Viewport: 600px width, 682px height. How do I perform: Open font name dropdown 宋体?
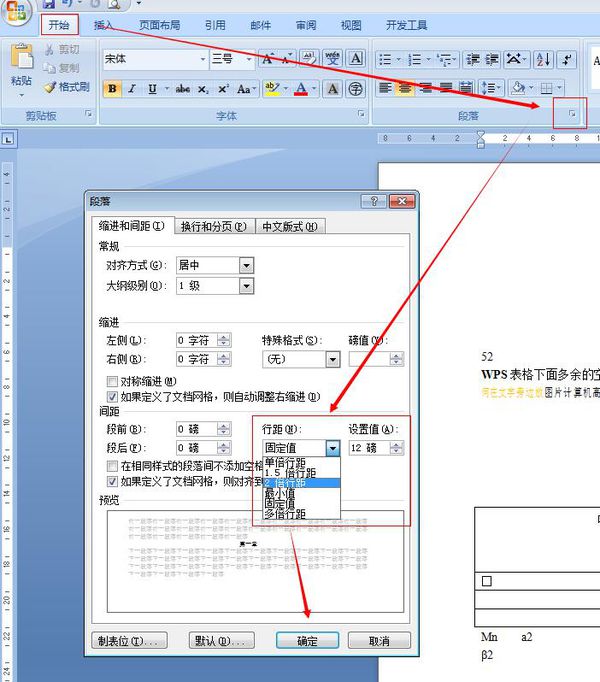point(203,59)
